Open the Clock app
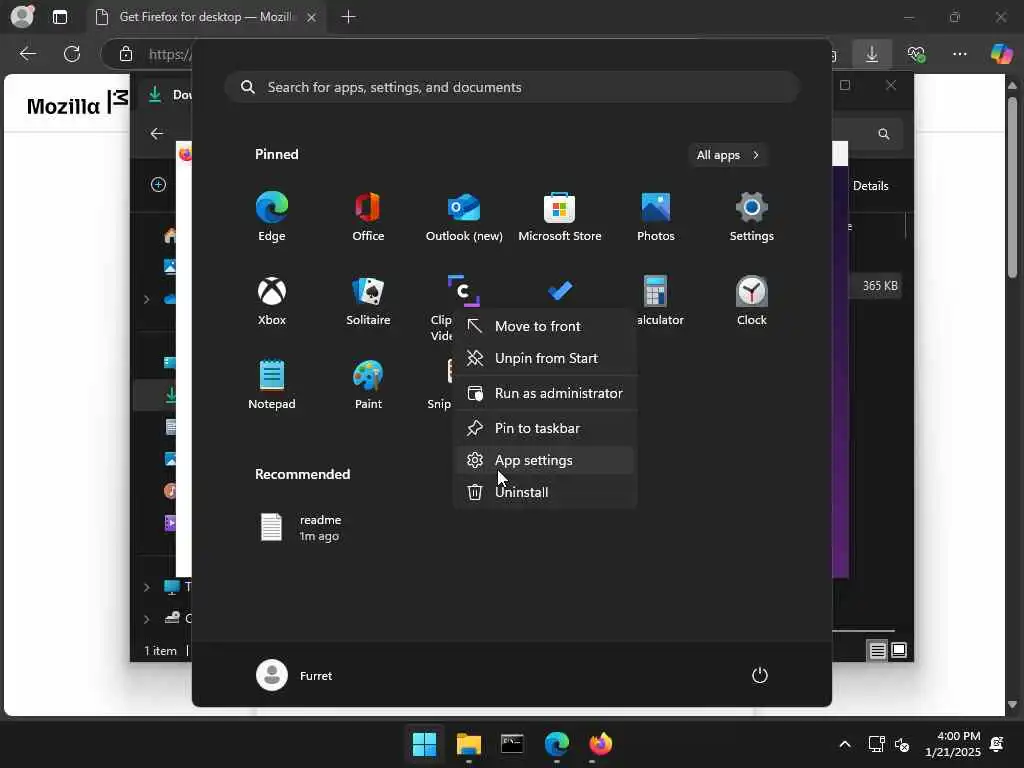This screenshot has width=1024, height=768. pos(752,300)
